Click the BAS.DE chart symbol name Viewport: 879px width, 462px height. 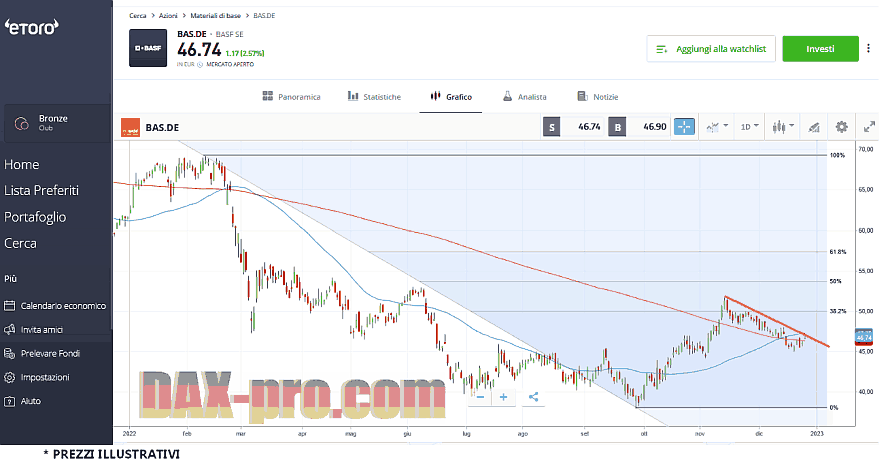coord(162,127)
